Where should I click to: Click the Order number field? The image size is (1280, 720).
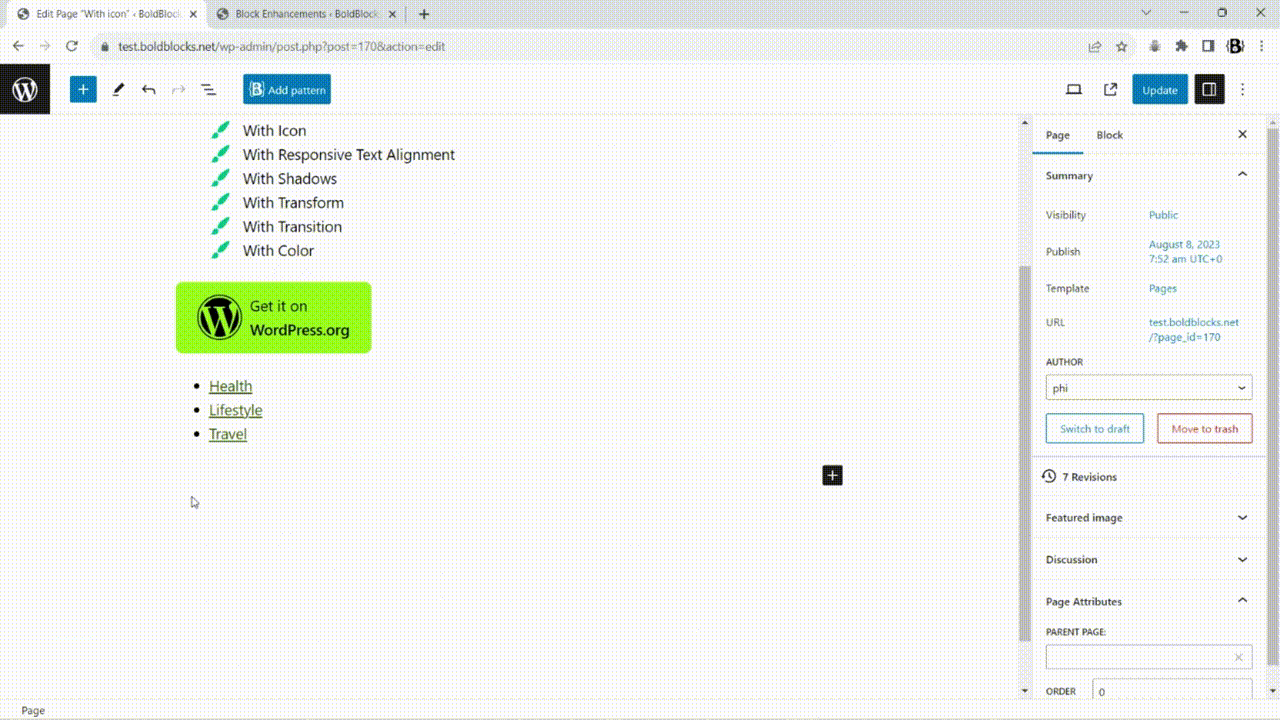1172,691
